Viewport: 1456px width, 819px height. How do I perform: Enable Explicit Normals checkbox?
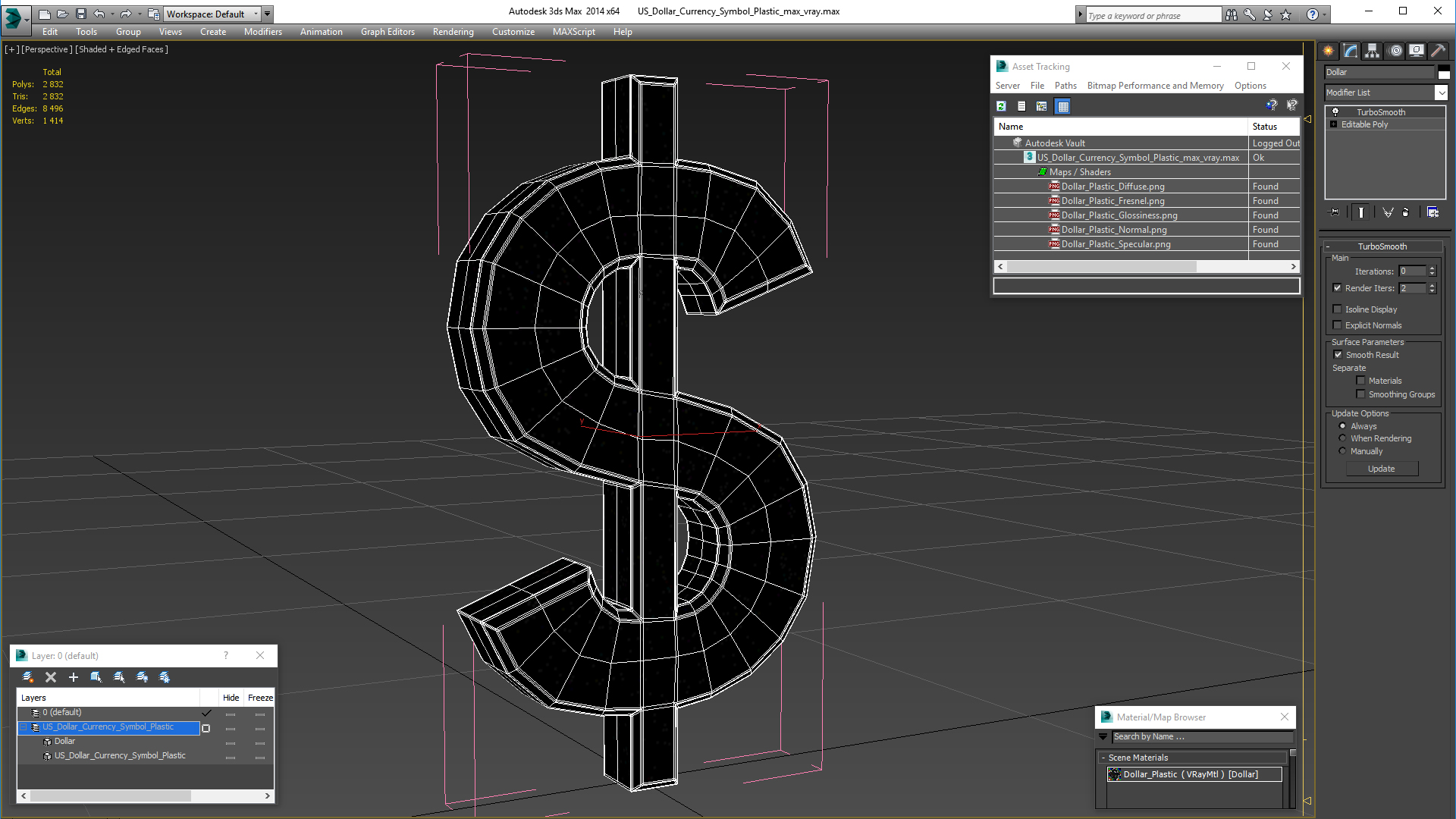pyautogui.click(x=1337, y=325)
